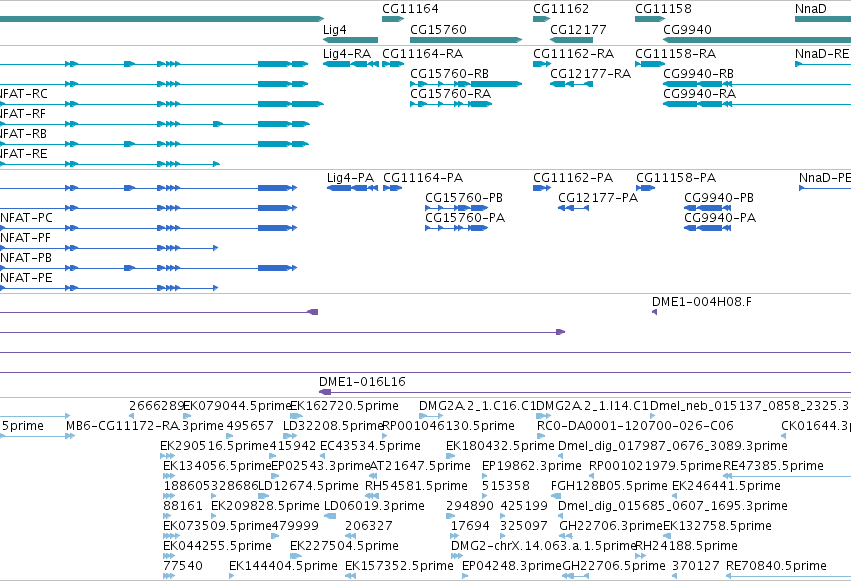Select the Lig4 gene feature bar
Viewport: 851px width, 581px height.
tap(351, 40)
